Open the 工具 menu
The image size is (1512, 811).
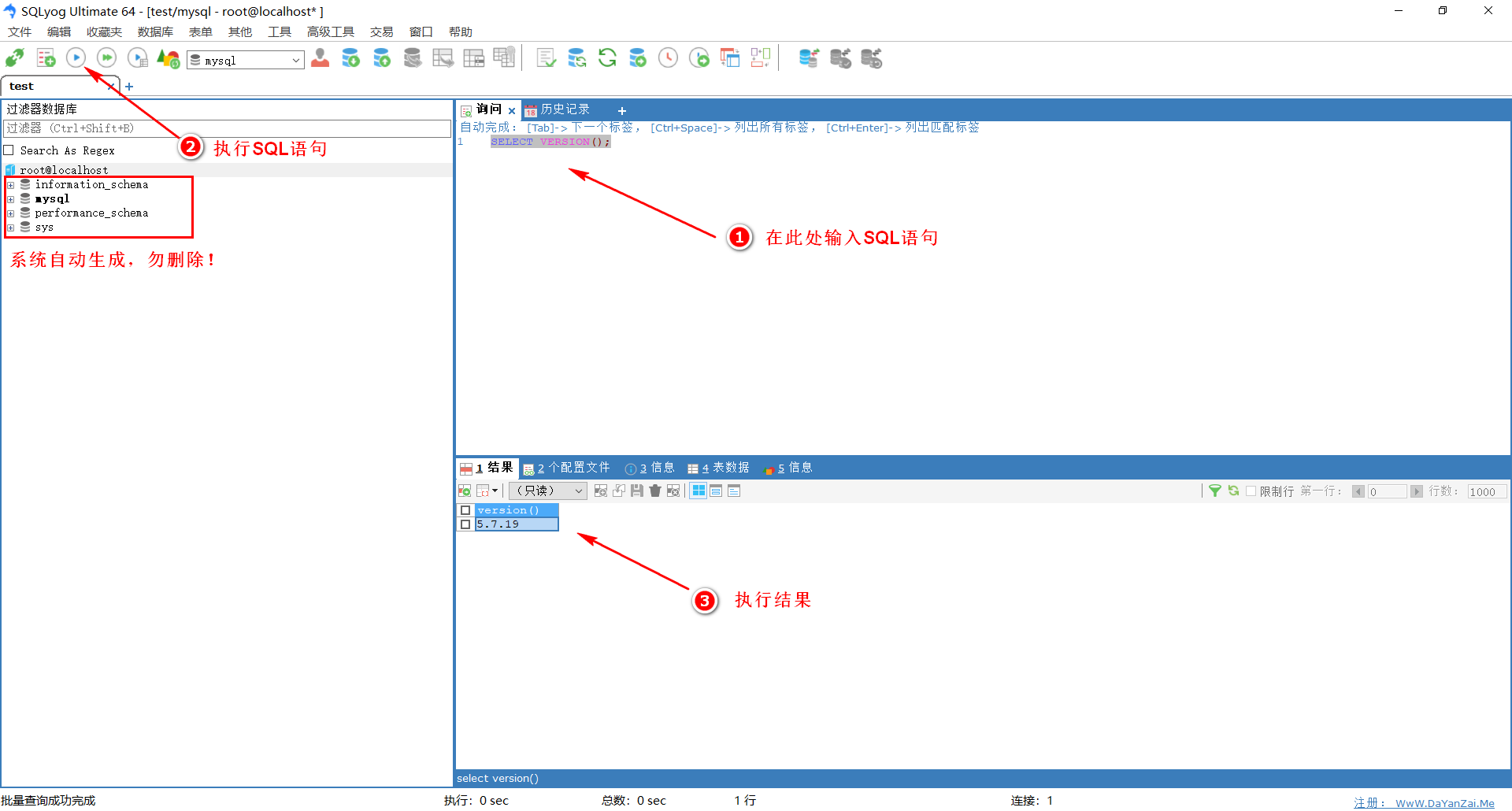(280, 31)
